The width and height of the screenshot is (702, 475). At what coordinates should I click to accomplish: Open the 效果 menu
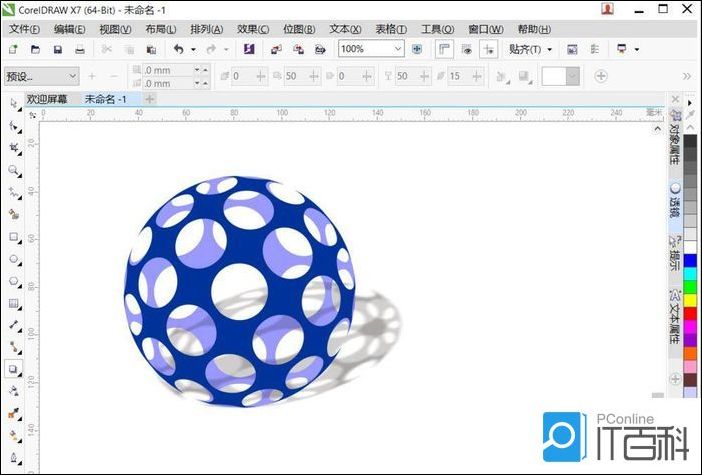253,29
